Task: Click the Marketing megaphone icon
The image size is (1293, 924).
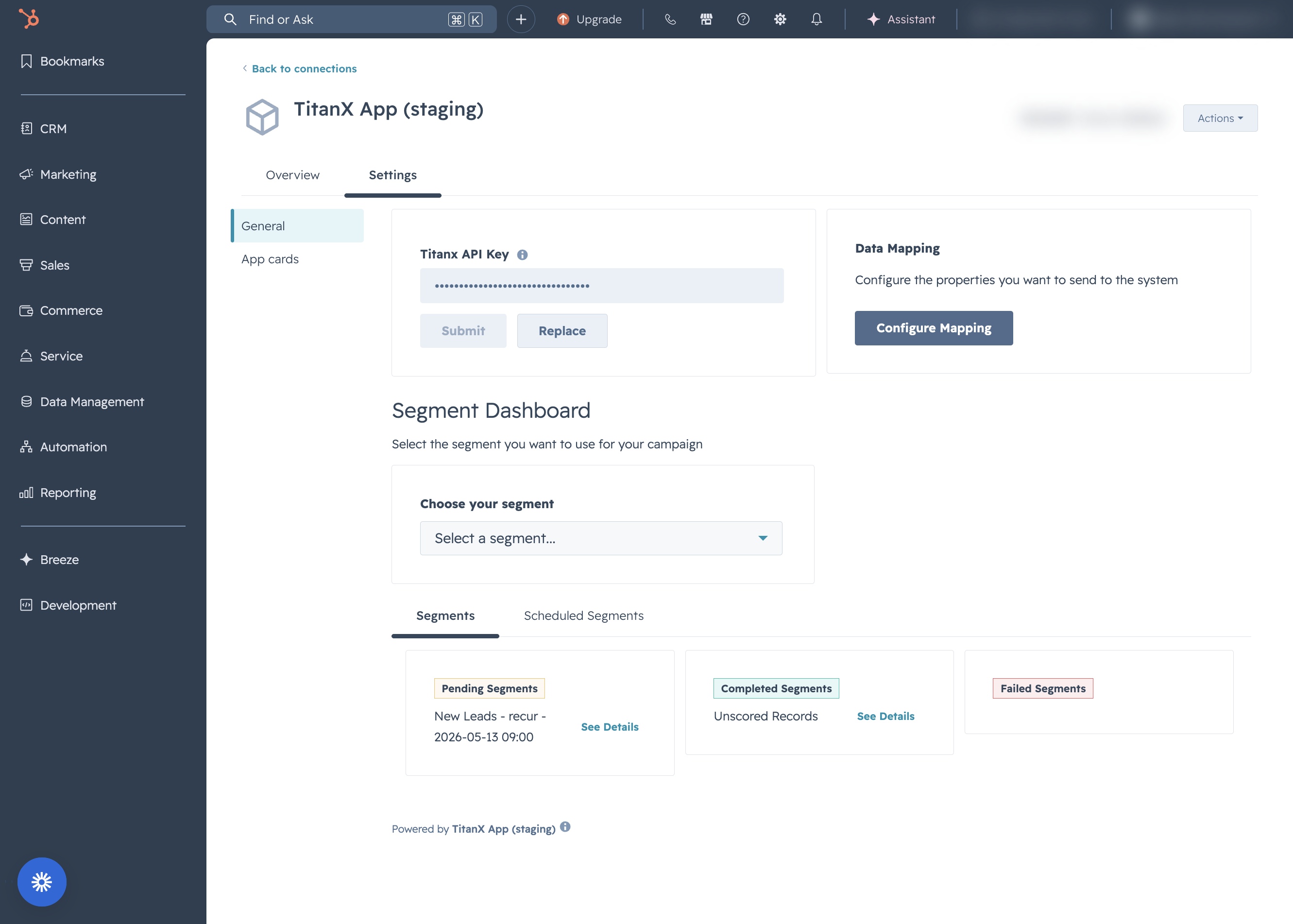Action: point(26,174)
